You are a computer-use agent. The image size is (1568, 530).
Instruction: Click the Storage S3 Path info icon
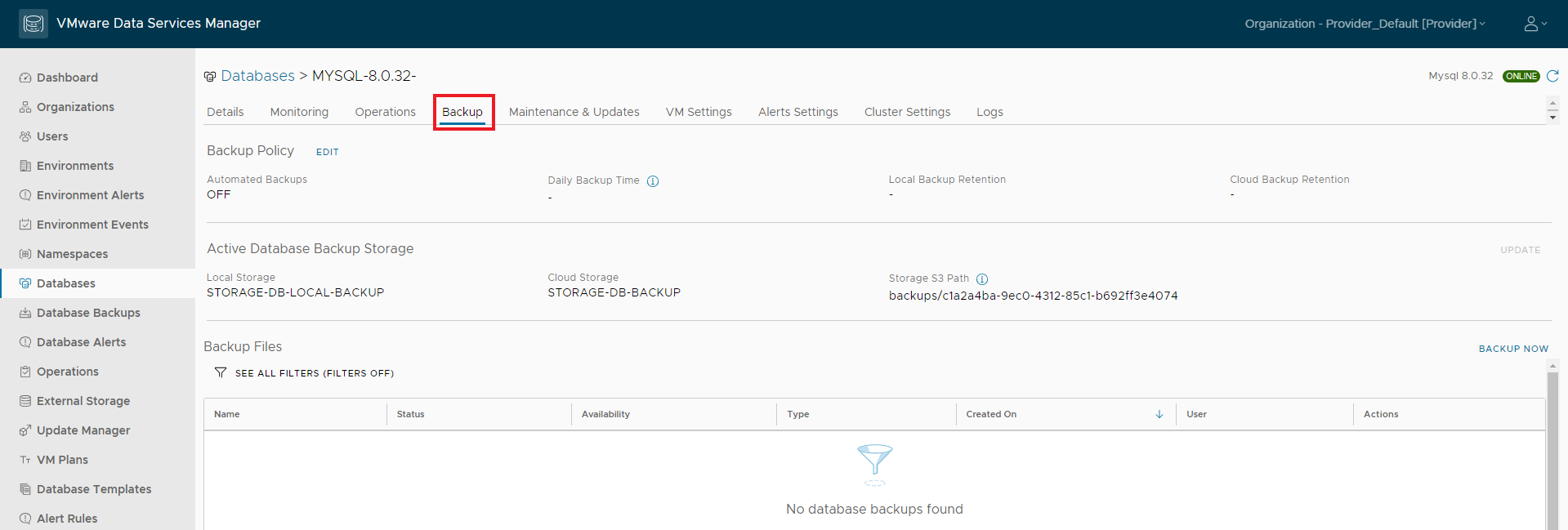point(982,279)
